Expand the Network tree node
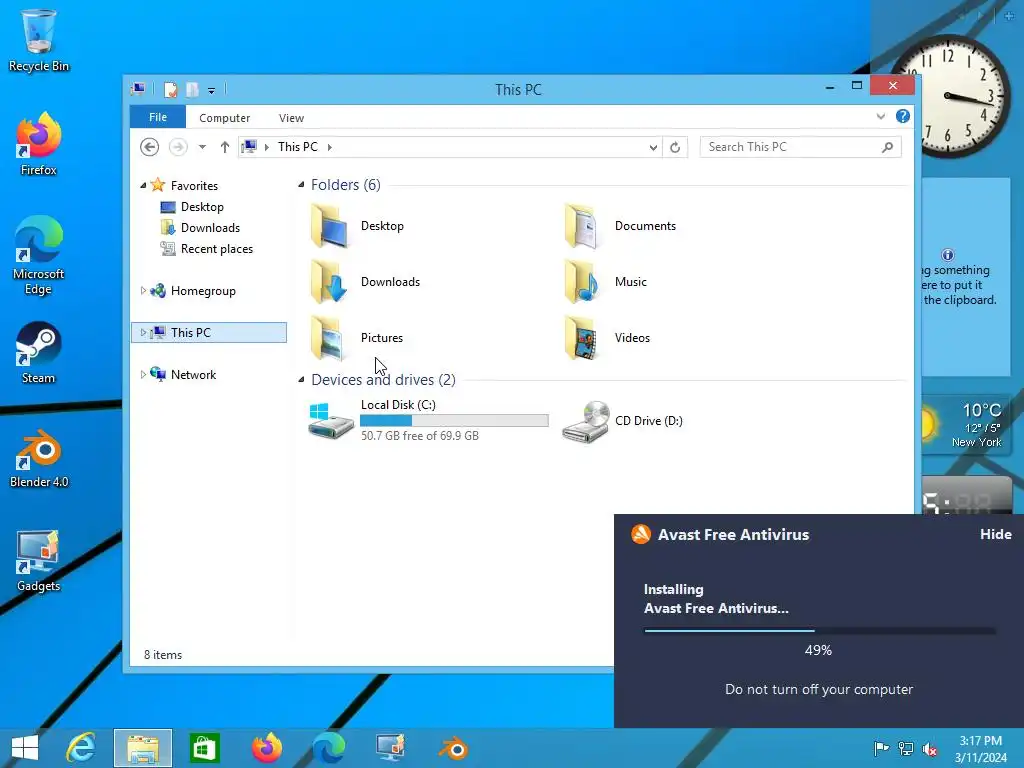The image size is (1024, 768). point(143,374)
